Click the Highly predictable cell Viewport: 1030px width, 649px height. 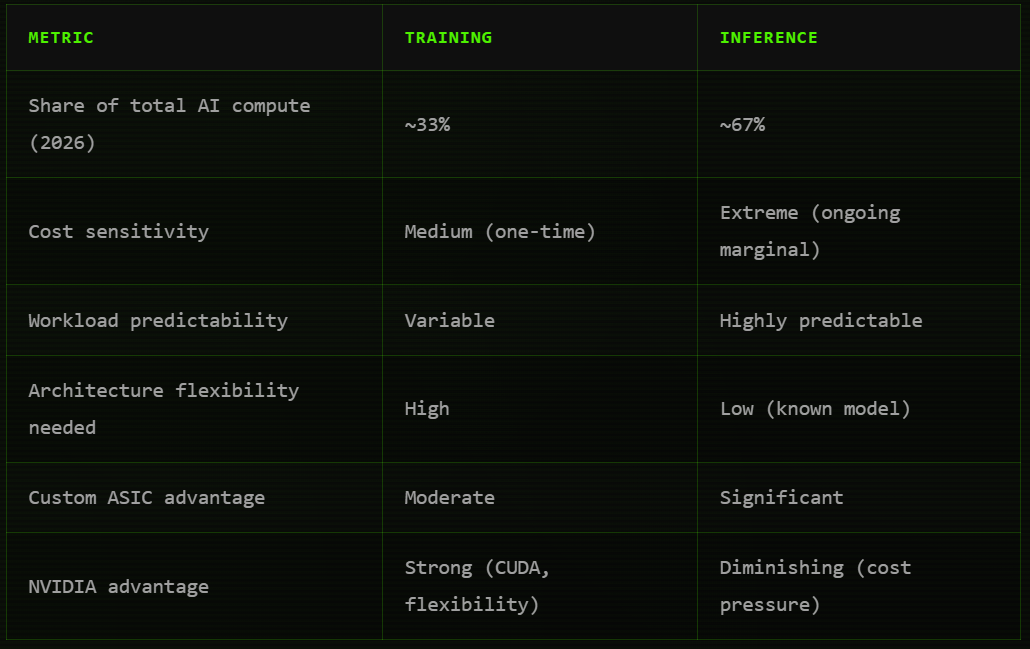pos(821,321)
